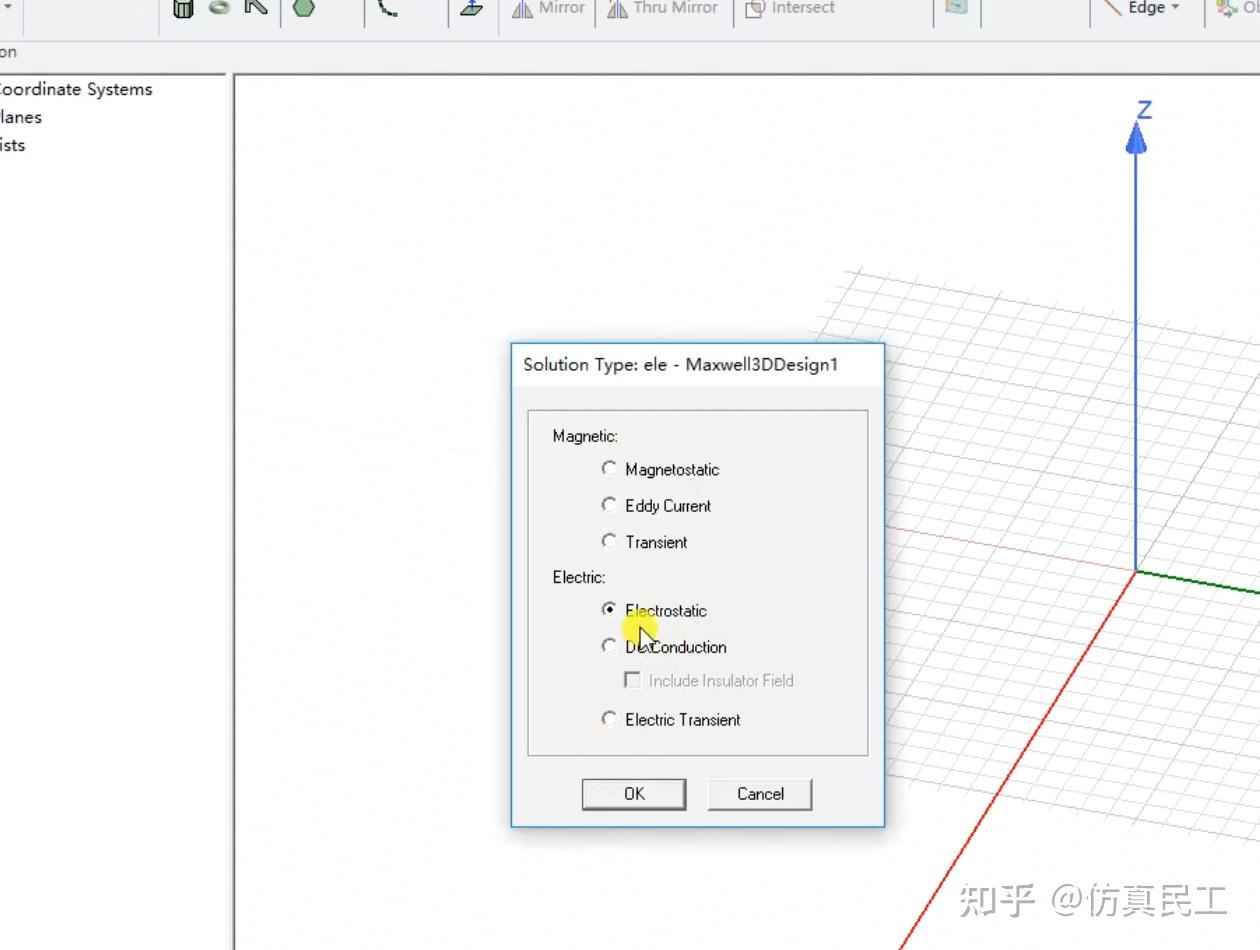The width and height of the screenshot is (1260, 950).
Task: Select the Lists tree node
Action: pos(12,145)
